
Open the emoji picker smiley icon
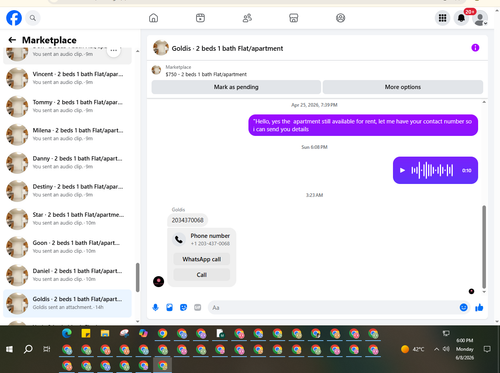point(463,307)
